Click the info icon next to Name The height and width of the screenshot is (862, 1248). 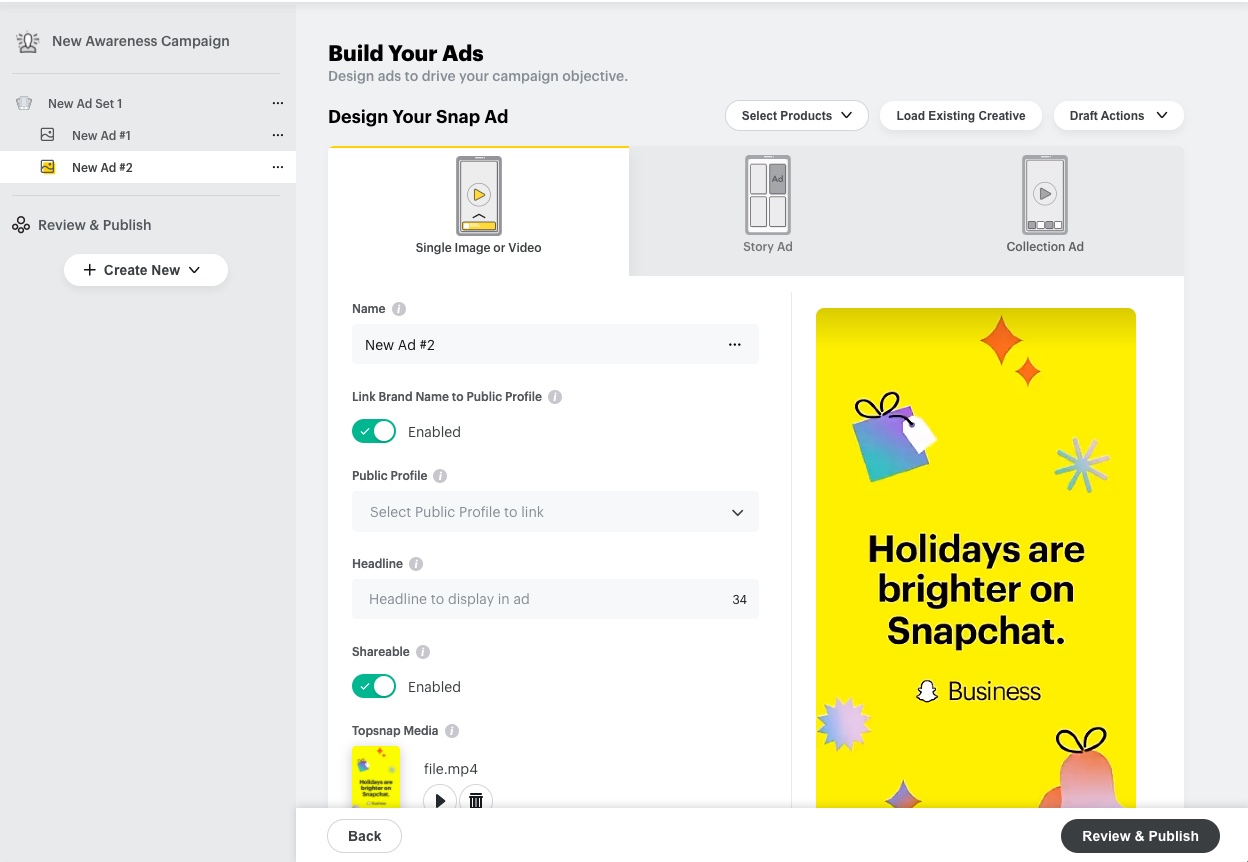399,309
